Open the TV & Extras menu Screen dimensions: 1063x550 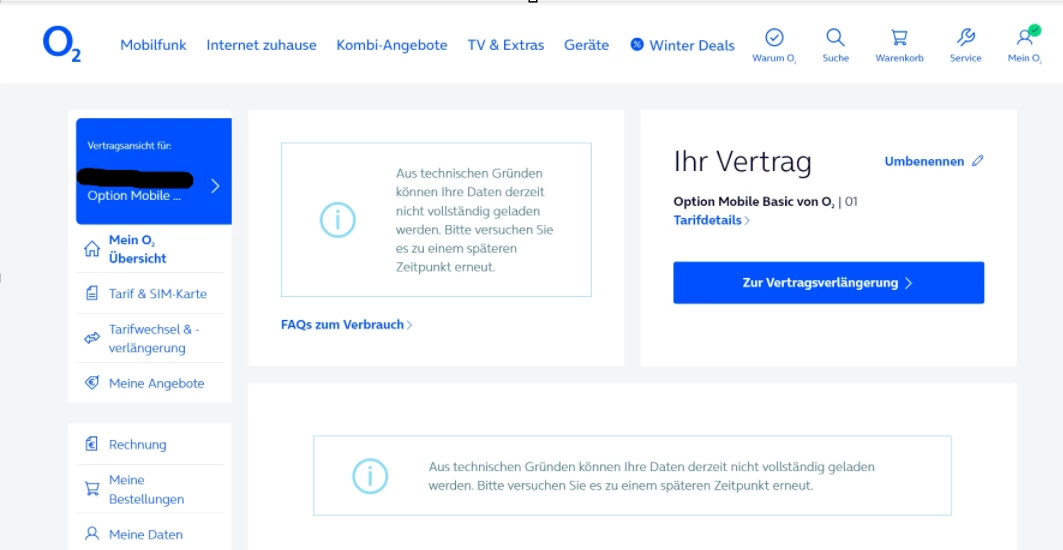point(506,45)
